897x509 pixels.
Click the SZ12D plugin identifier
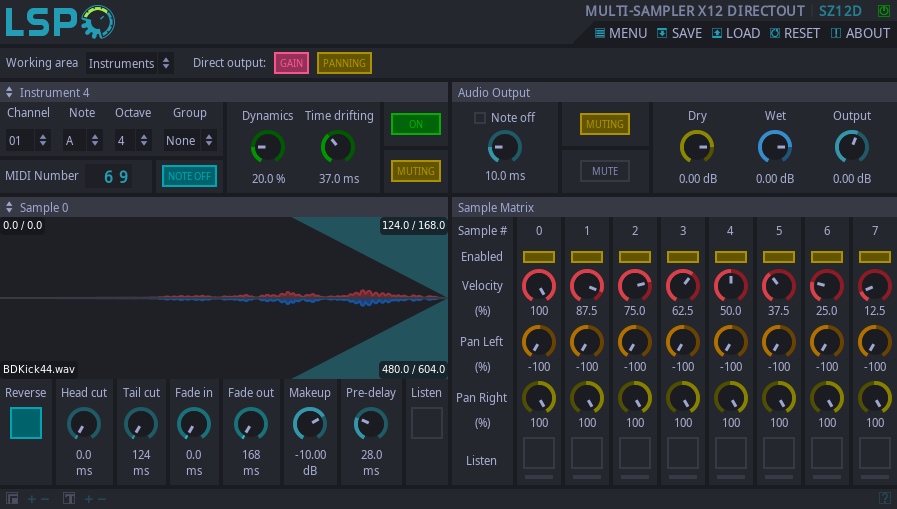point(840,11)
